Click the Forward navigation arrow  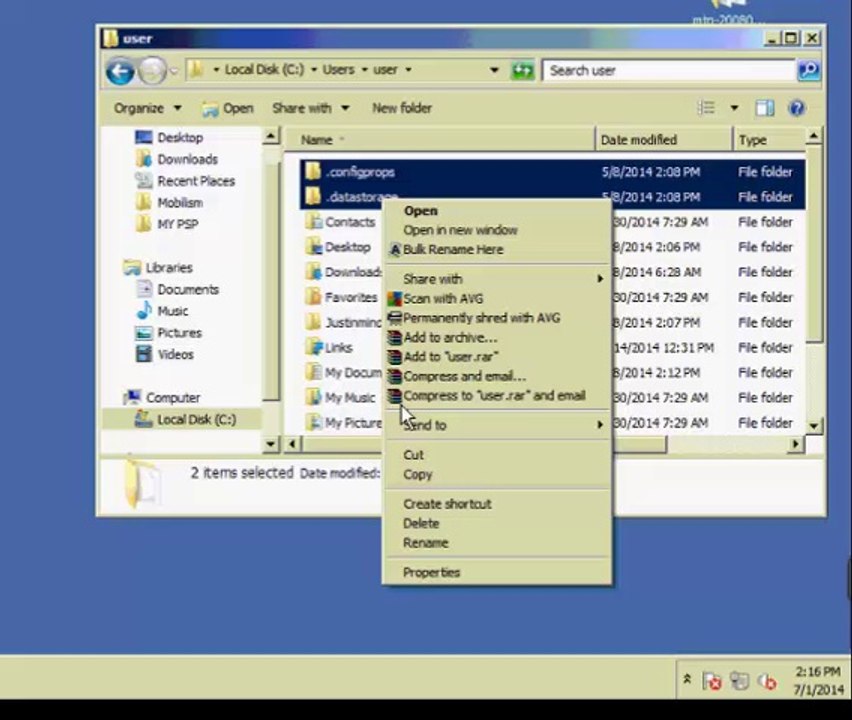coord(153,71)
